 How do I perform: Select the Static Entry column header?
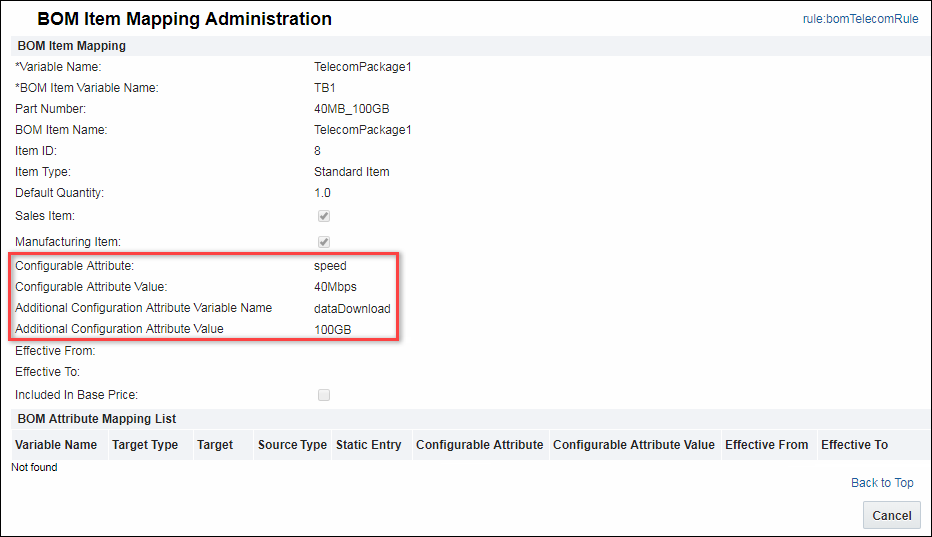(369, 445)
